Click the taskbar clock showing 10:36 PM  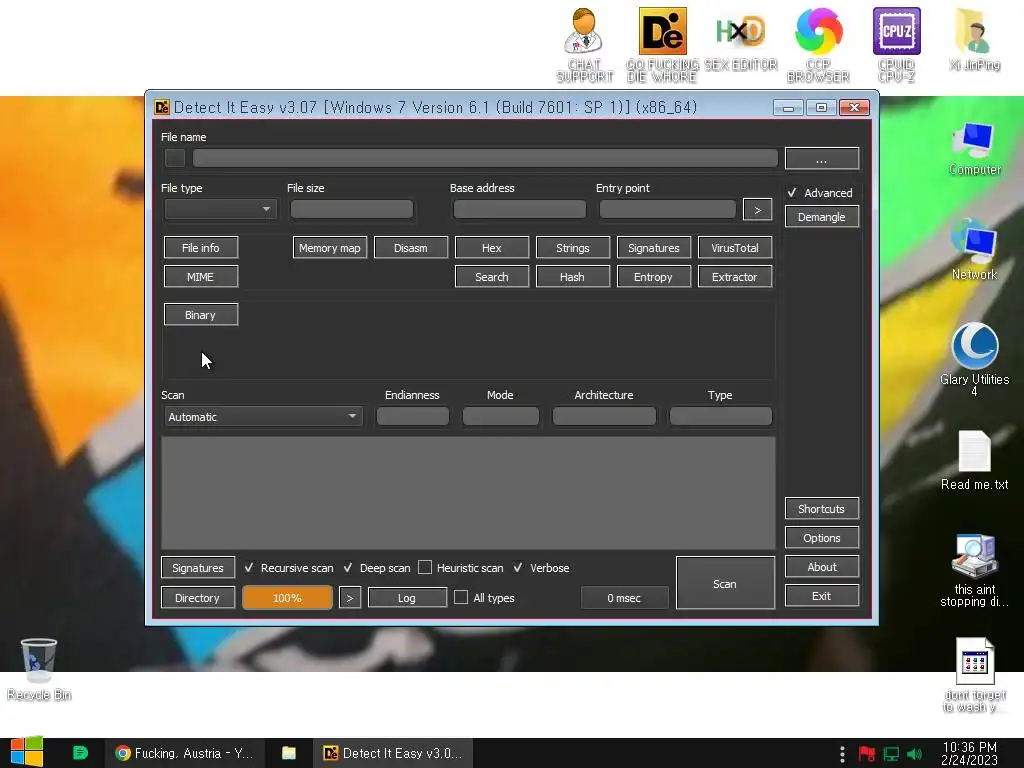(x=970, y=753)
